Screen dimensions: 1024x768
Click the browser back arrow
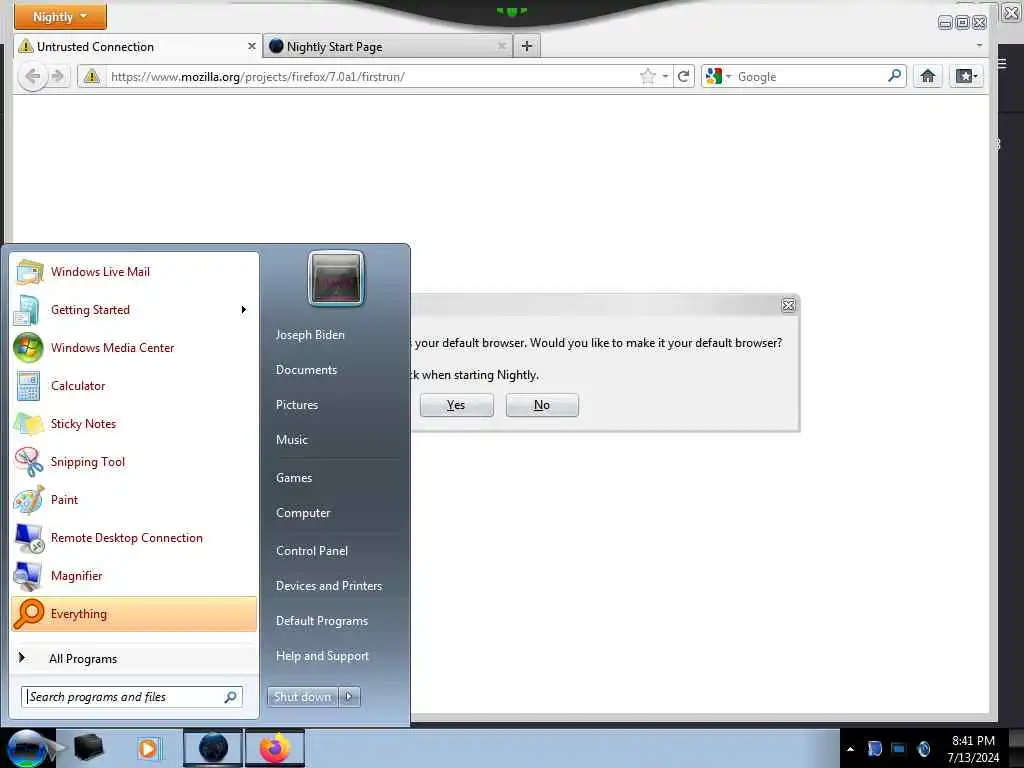coord(32,76)
